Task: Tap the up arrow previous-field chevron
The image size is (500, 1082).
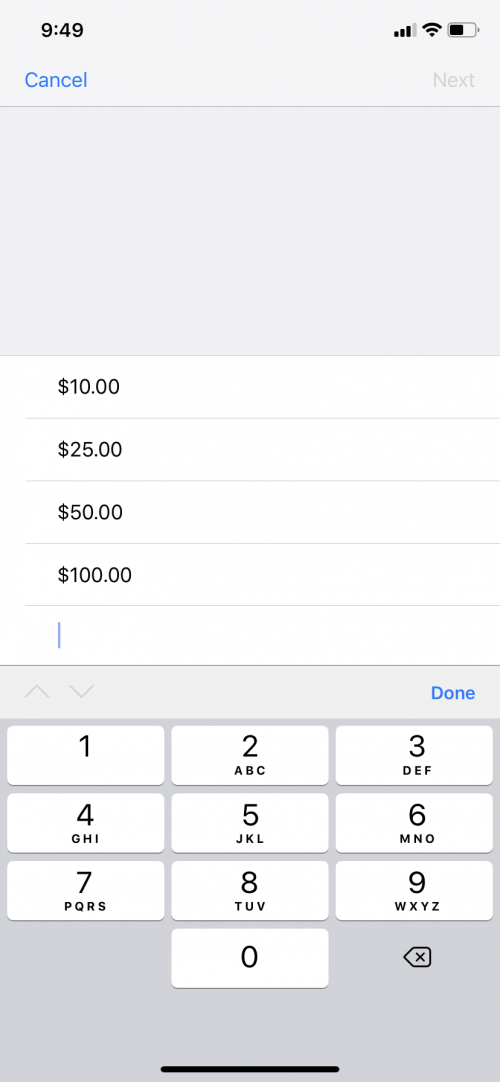Action: 37,691
